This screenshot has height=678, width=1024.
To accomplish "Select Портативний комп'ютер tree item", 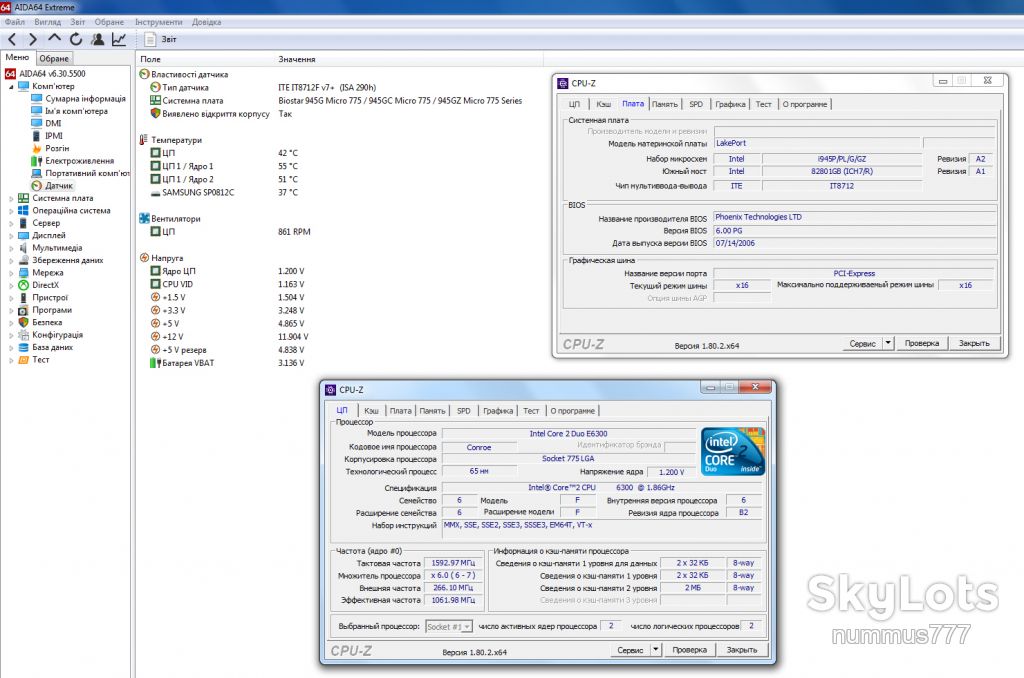I will [80, 173].
